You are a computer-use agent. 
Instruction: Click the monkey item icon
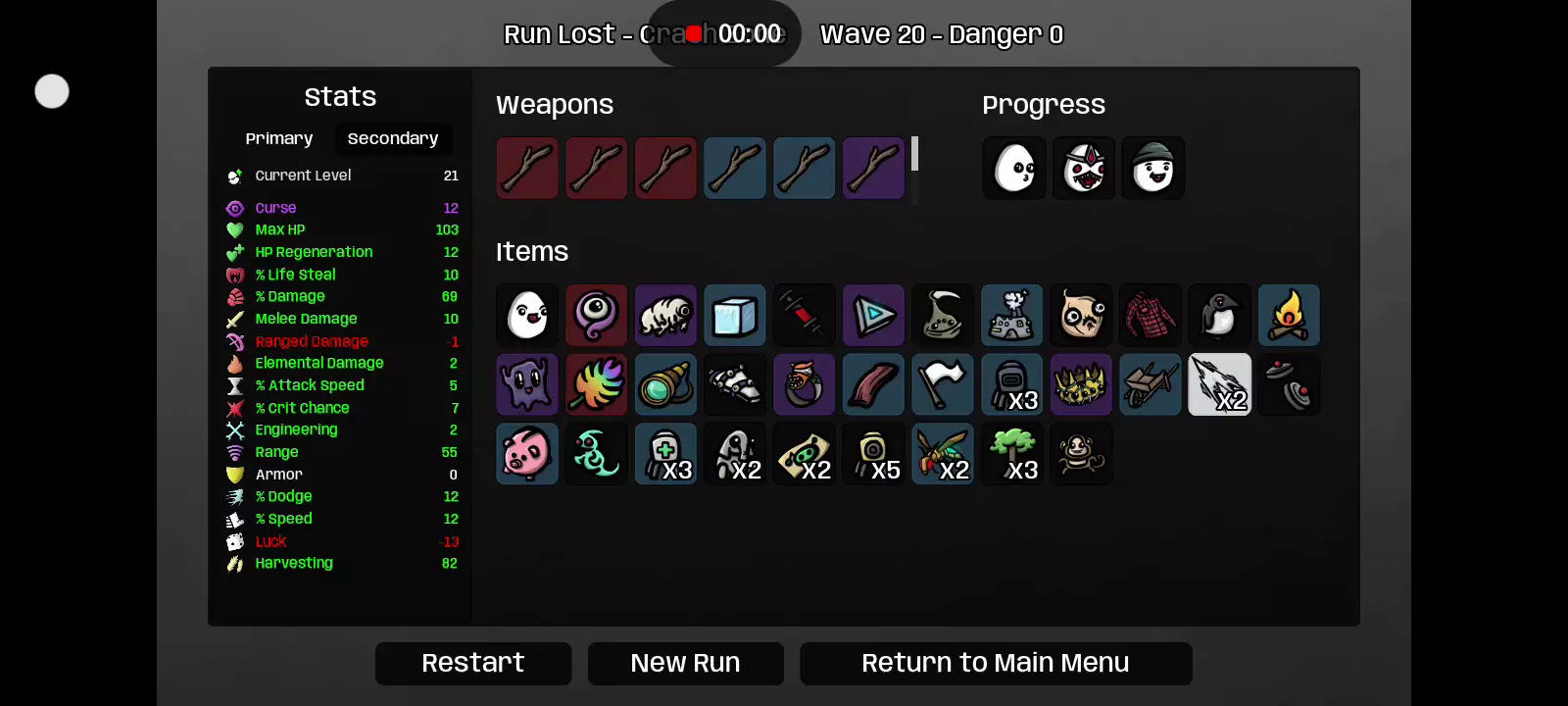[1081, 454]
